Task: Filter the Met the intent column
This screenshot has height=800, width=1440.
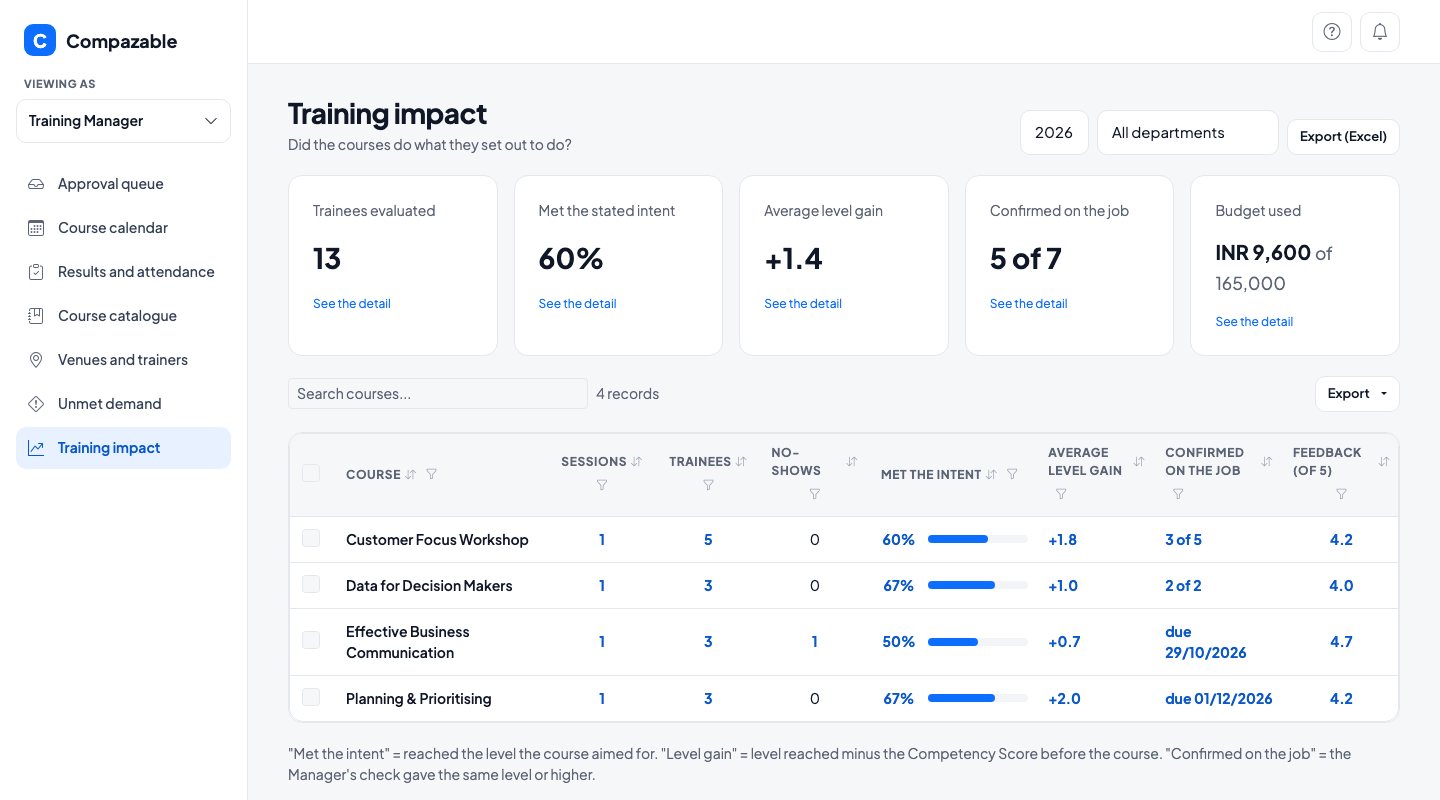Action: [x=1012, y=474]
